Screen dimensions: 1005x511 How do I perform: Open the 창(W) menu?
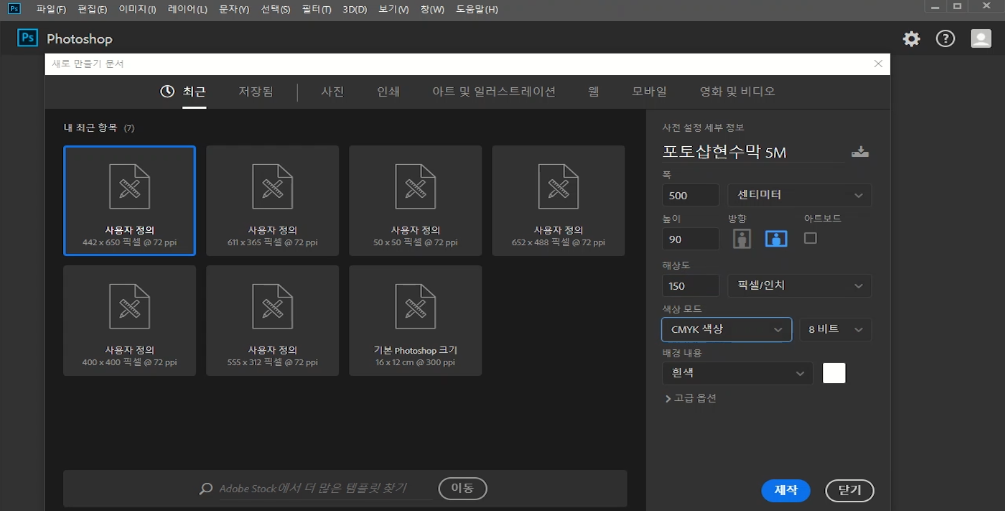point(432,9)
